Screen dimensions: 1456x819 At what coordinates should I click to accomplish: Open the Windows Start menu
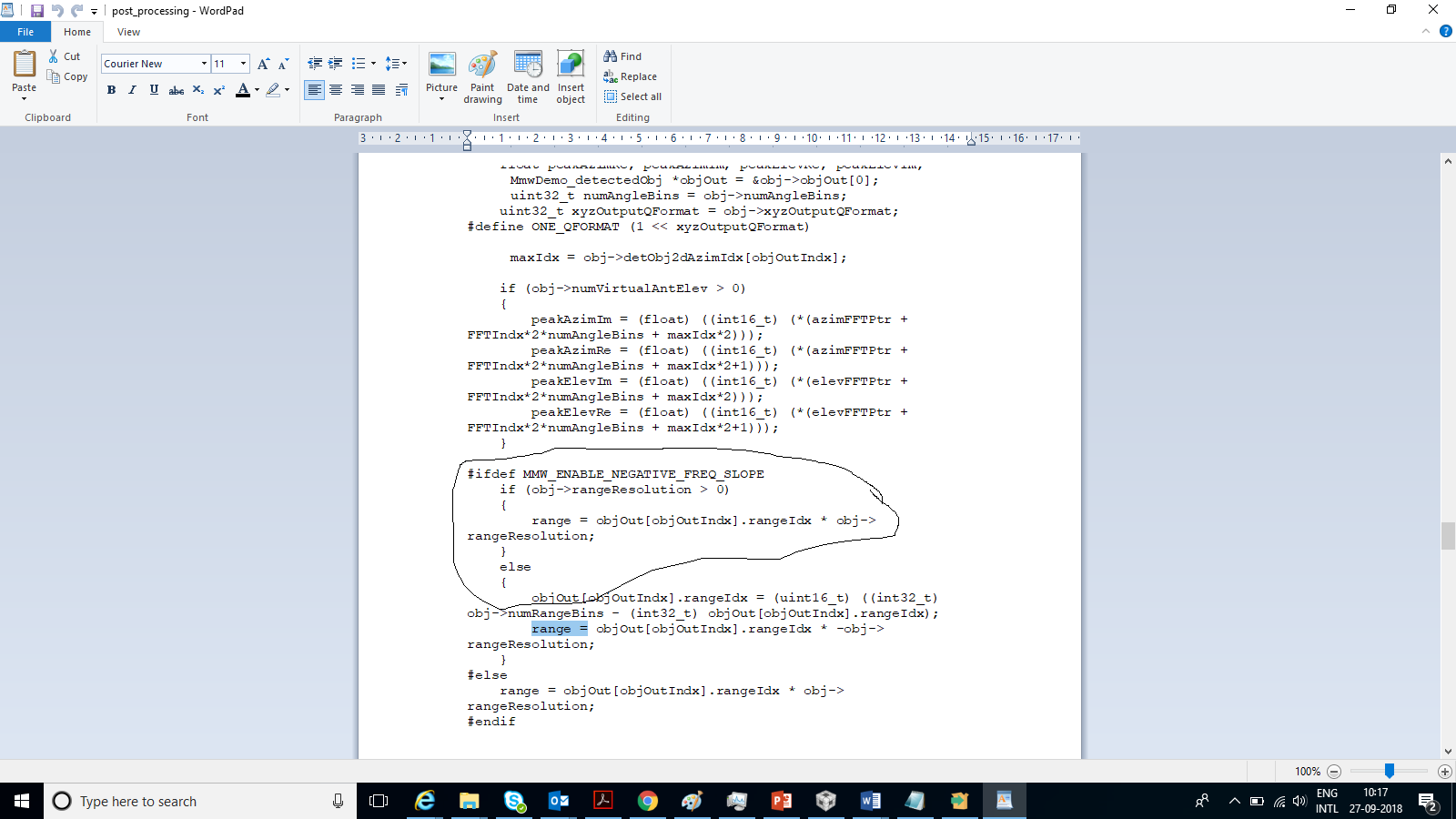click(x=22, y=801)
